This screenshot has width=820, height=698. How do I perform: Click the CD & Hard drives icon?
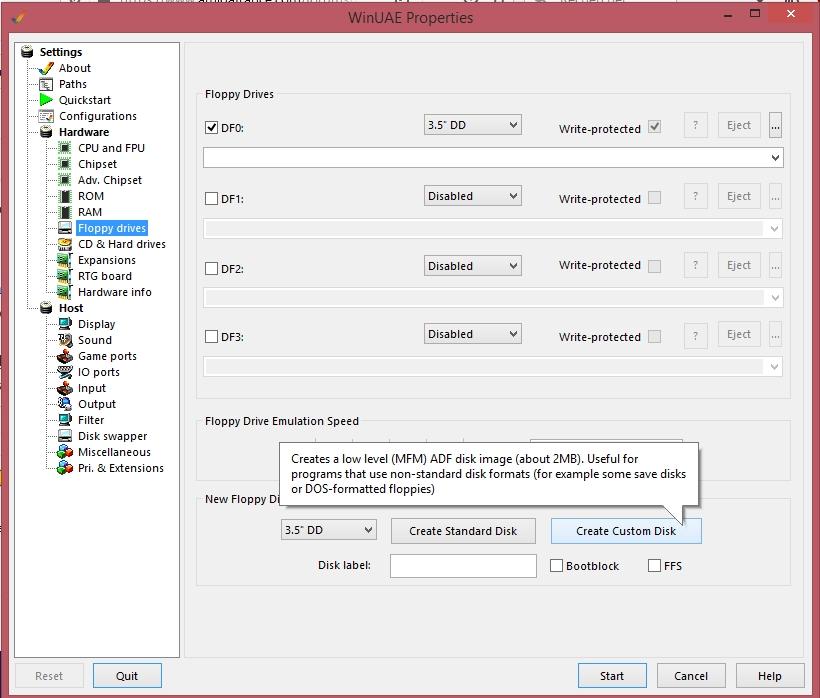[65, 244]
